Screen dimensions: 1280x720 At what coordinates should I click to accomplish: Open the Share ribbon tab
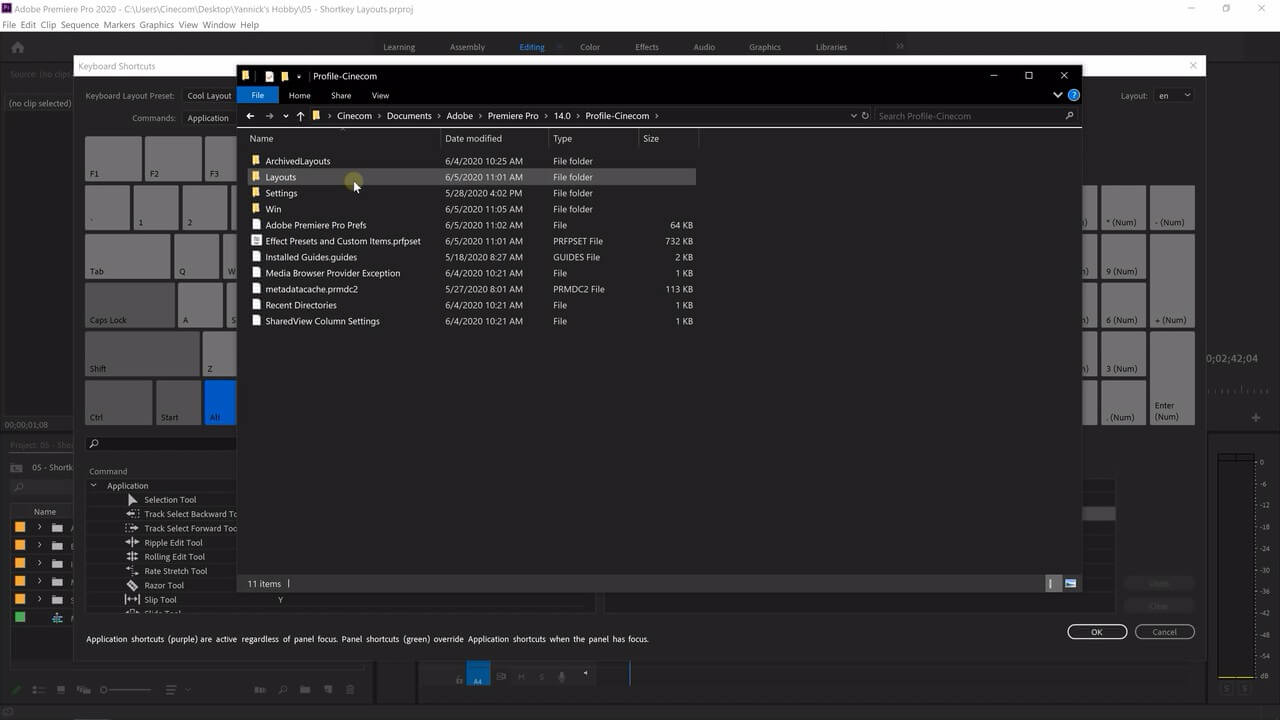(x=341, y=96)
